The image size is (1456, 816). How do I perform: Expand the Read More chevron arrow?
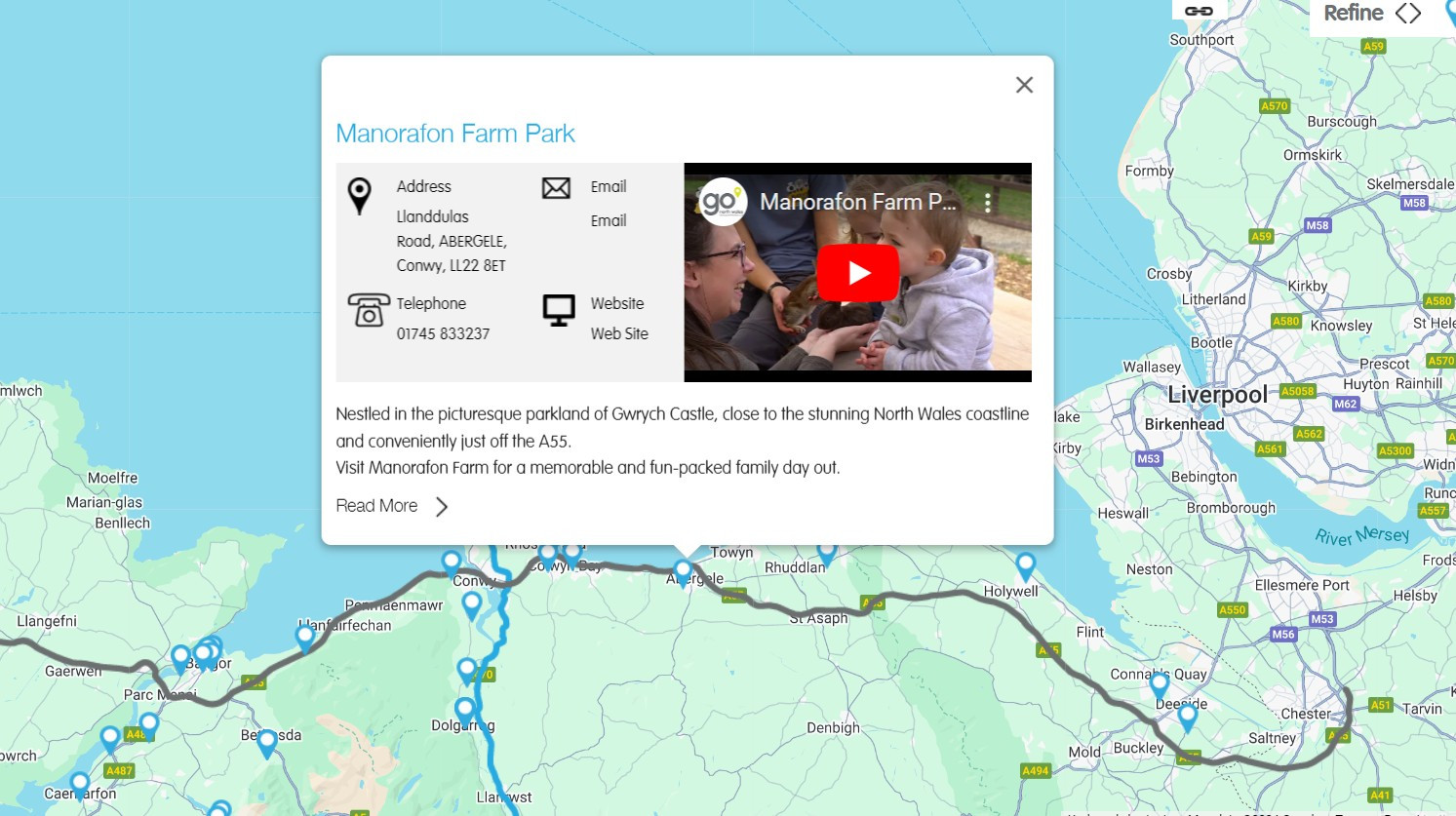coord(442,506)
